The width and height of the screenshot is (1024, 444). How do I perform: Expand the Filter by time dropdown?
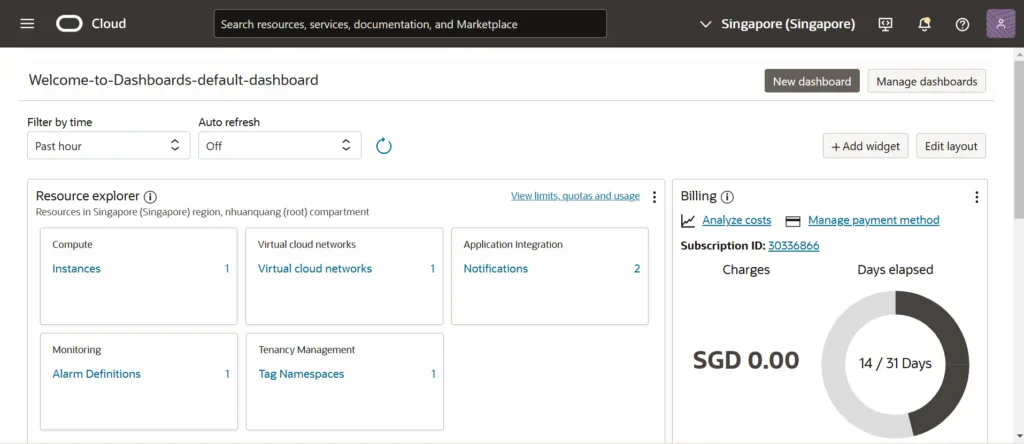coord(108,146)
